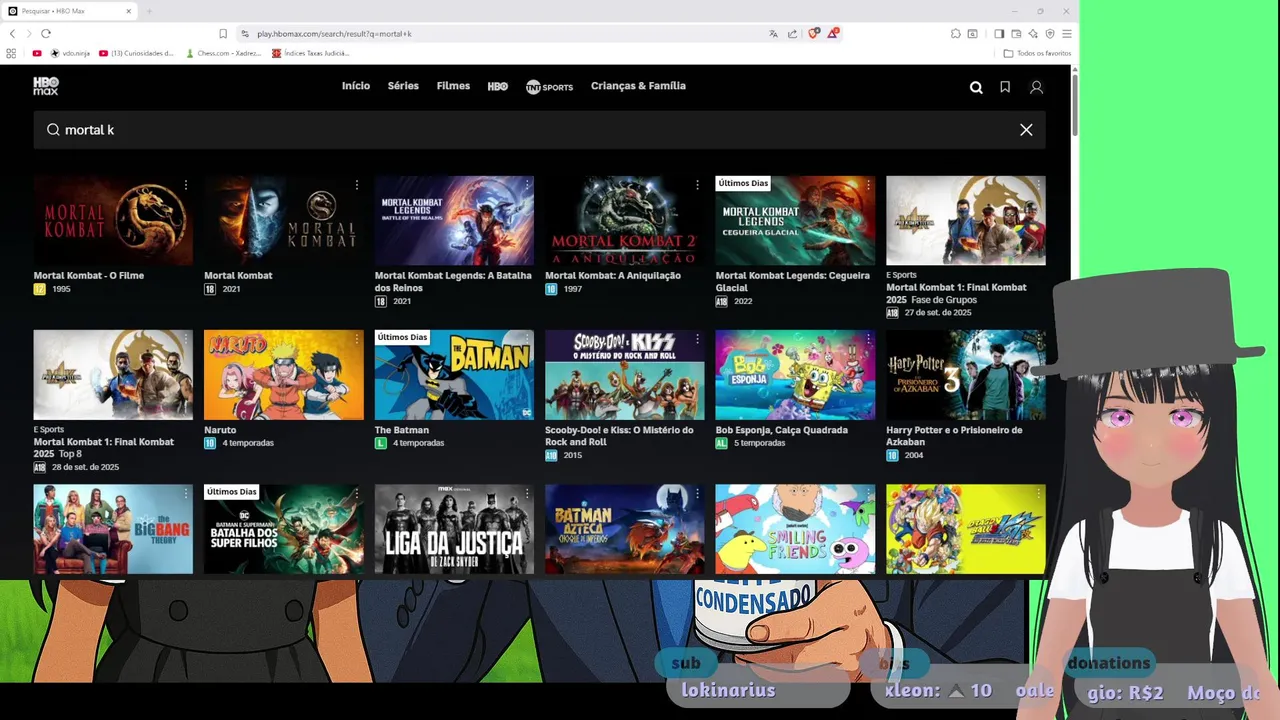Open browser extensions puzzle icon
1280x720 pixels.
(x=956, y=33)
